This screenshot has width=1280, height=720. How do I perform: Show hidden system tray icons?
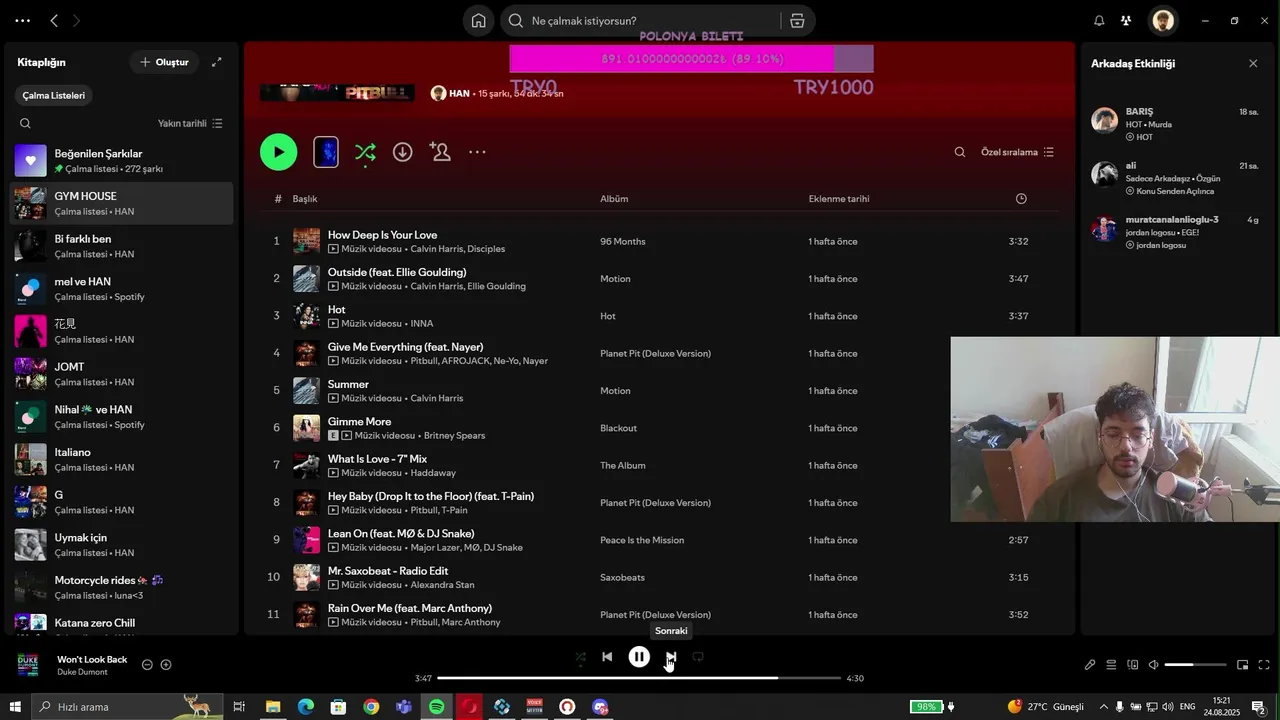coord(1103,707)
